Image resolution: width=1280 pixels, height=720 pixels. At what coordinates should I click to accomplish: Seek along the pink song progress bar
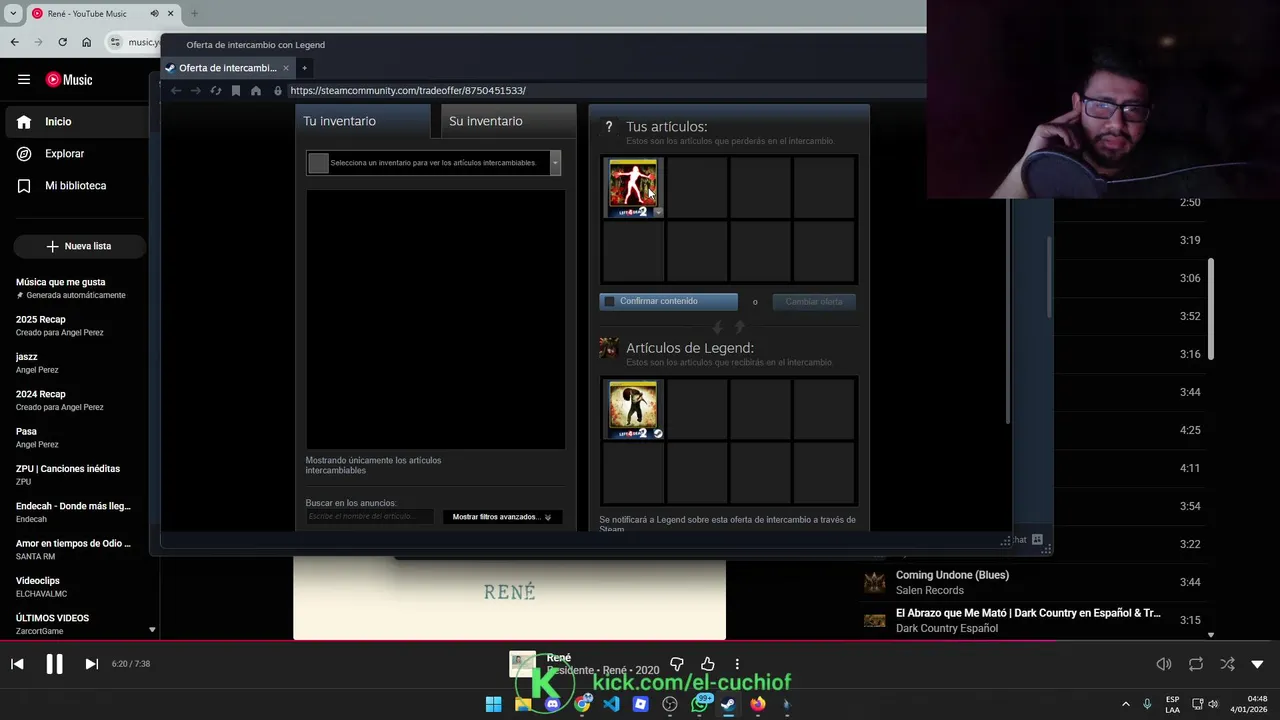point(640,641)
